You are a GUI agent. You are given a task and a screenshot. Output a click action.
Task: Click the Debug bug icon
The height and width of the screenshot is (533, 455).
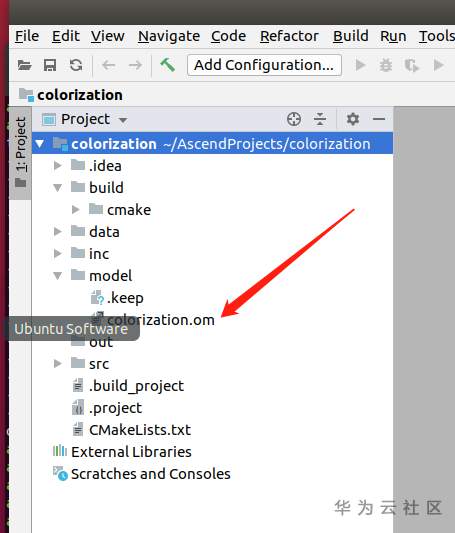386,65
